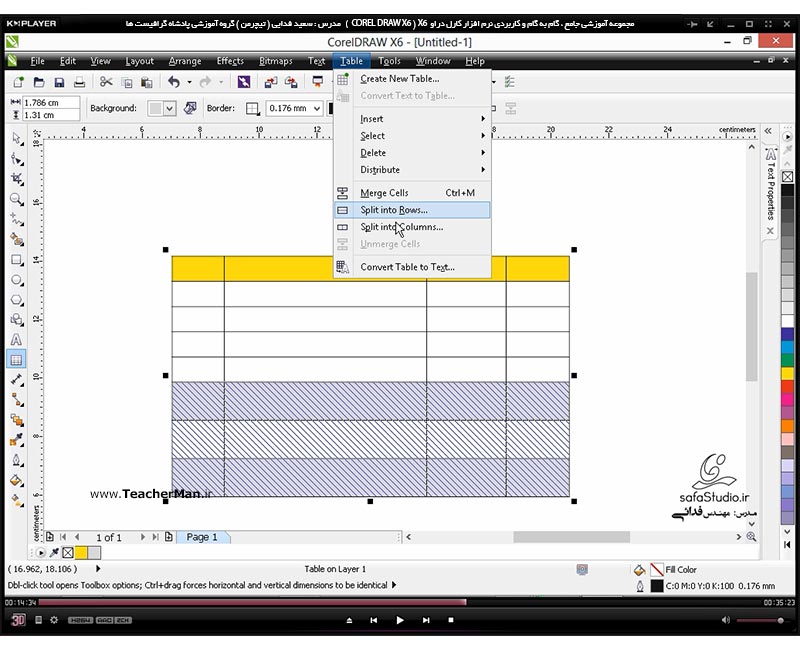Click the Paste icon in toolbar
The image size is (800, 650).
(147, 82)
